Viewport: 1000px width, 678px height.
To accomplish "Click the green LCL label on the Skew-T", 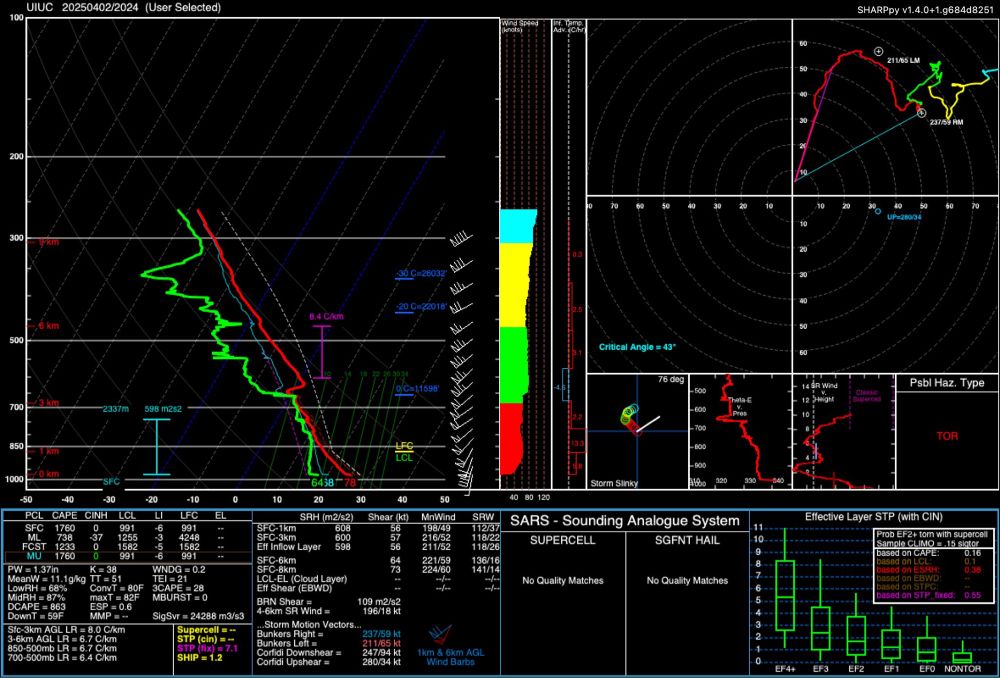I will coord(404,457).
